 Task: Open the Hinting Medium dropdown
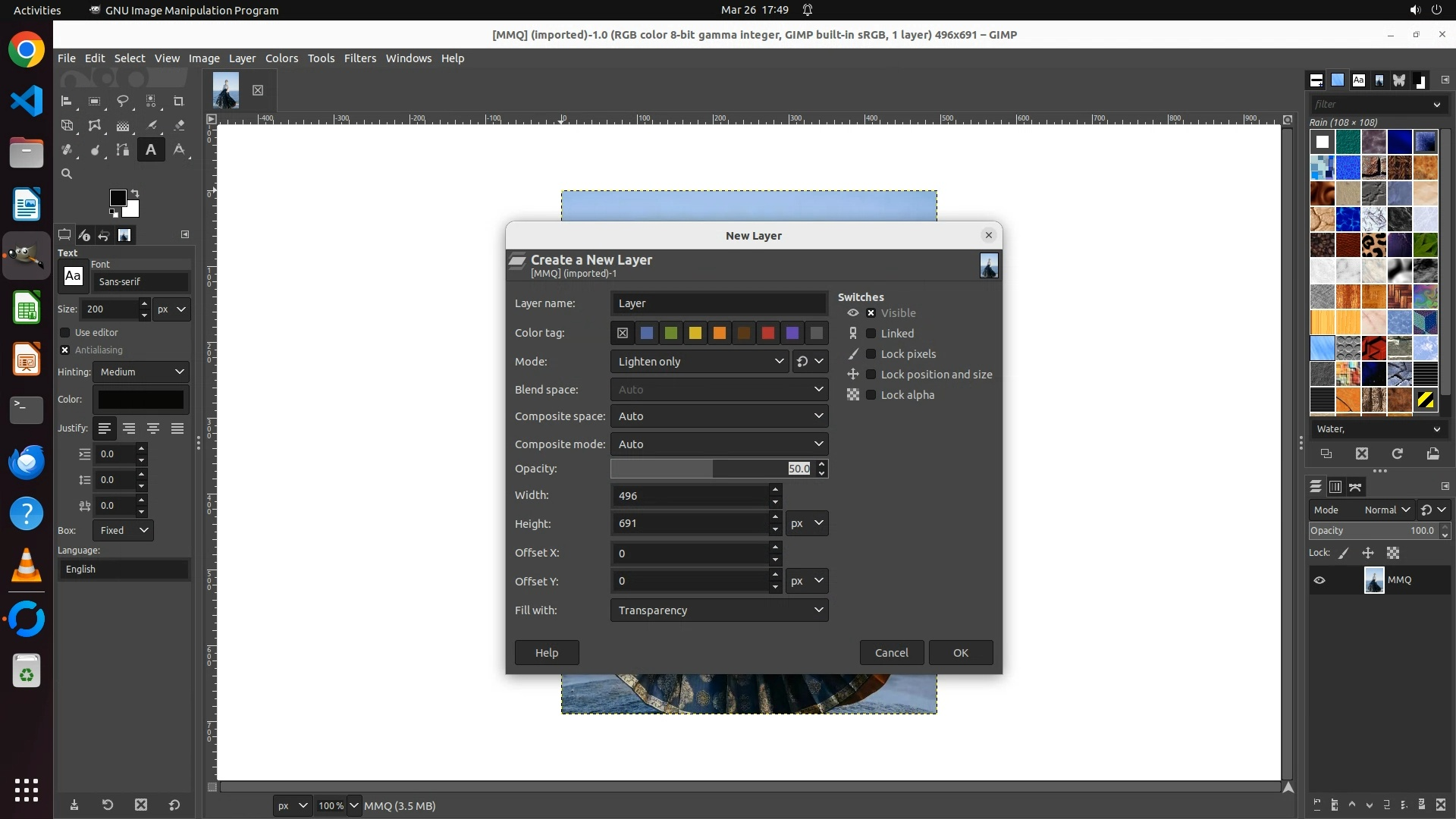tap(142, 372)
